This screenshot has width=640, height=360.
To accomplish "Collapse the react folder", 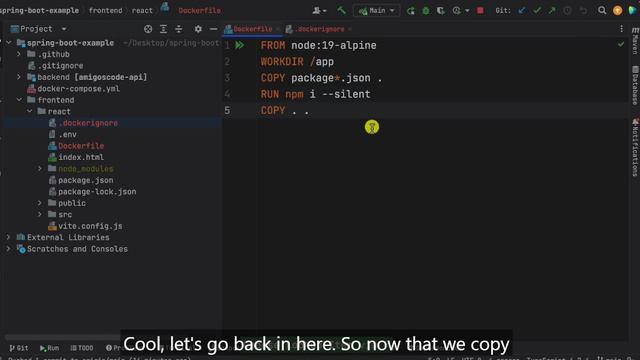I will pos(29,111).
